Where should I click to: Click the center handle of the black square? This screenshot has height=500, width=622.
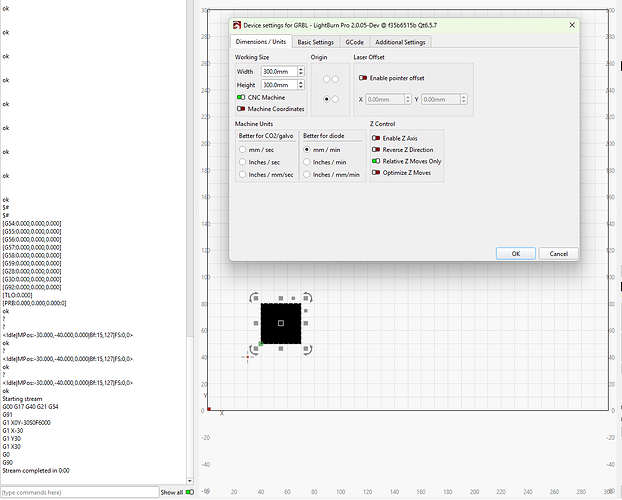(281, 324)
